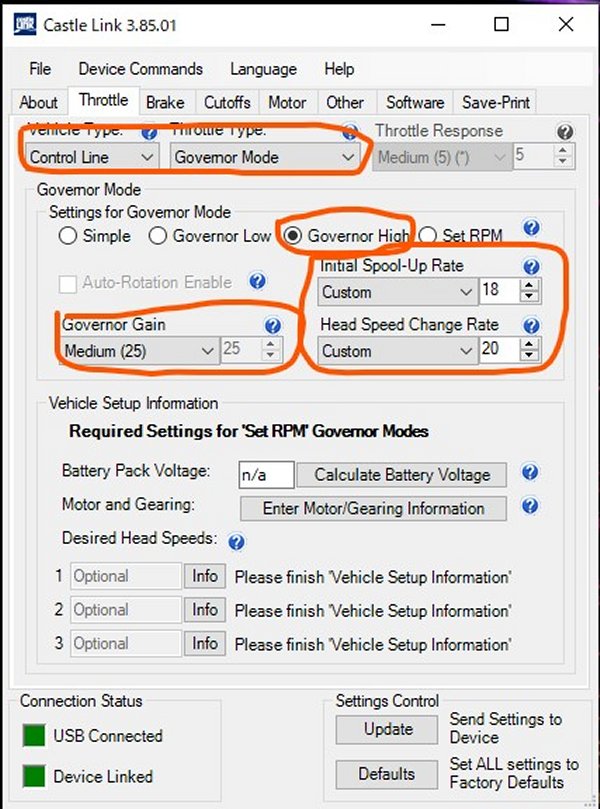Open the Device Commands menu

pyautogui.click(x=140, y=69)
